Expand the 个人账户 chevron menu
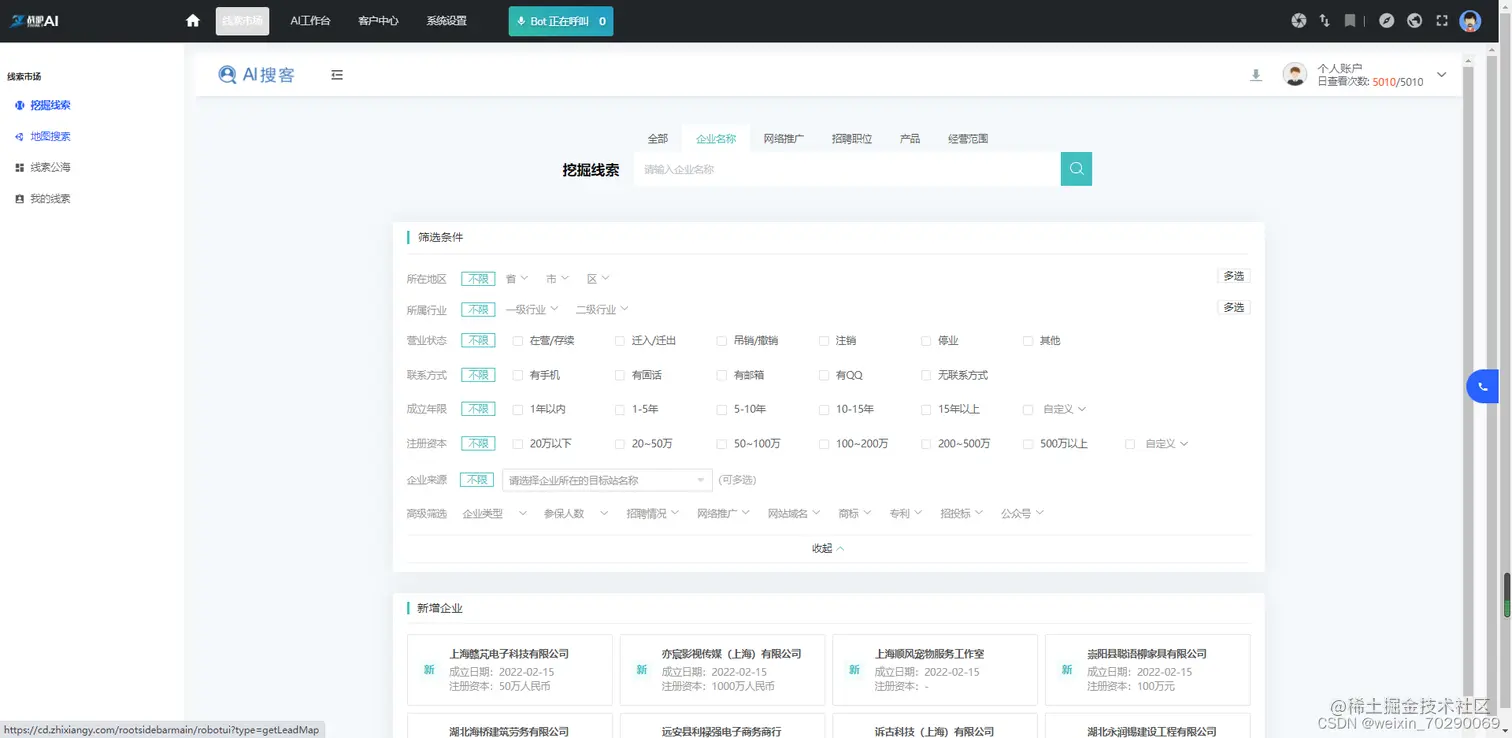The height and width of the screenshot is (738, 1512). click(x=1442, y=75)
